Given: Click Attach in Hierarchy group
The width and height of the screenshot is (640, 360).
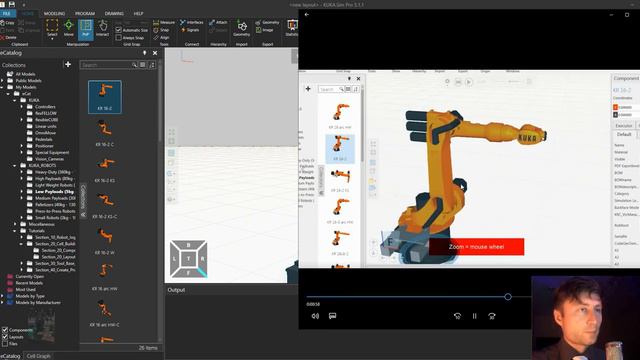Looking at the screenshot, I should pyautogui.click(x=218, y=22).
